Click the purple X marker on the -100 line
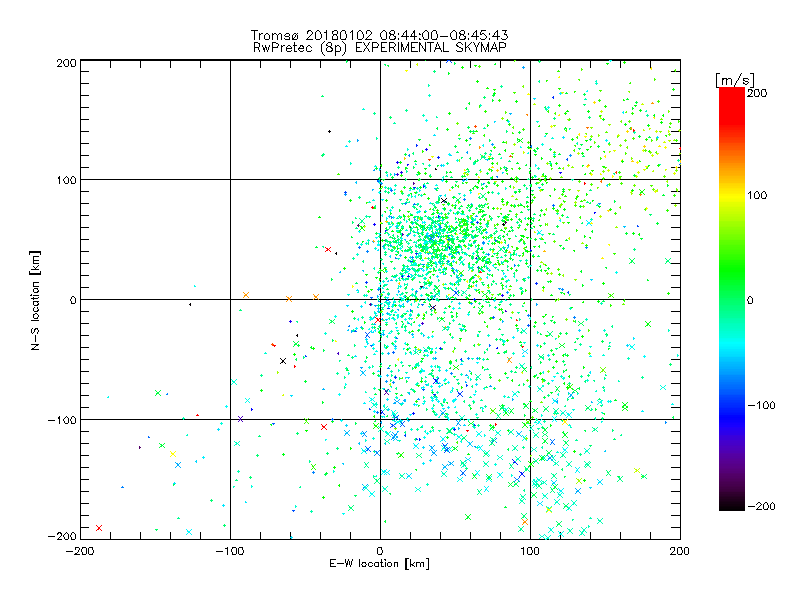The image size is (800, 600). [240, 419]
